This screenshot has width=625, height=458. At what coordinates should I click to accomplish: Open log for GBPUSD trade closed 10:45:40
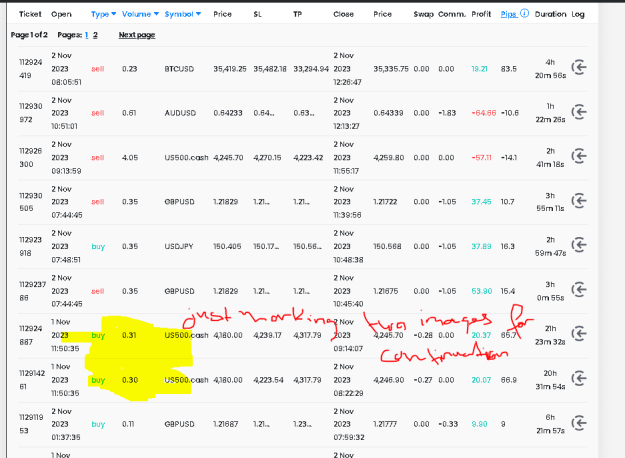point(579,289)
